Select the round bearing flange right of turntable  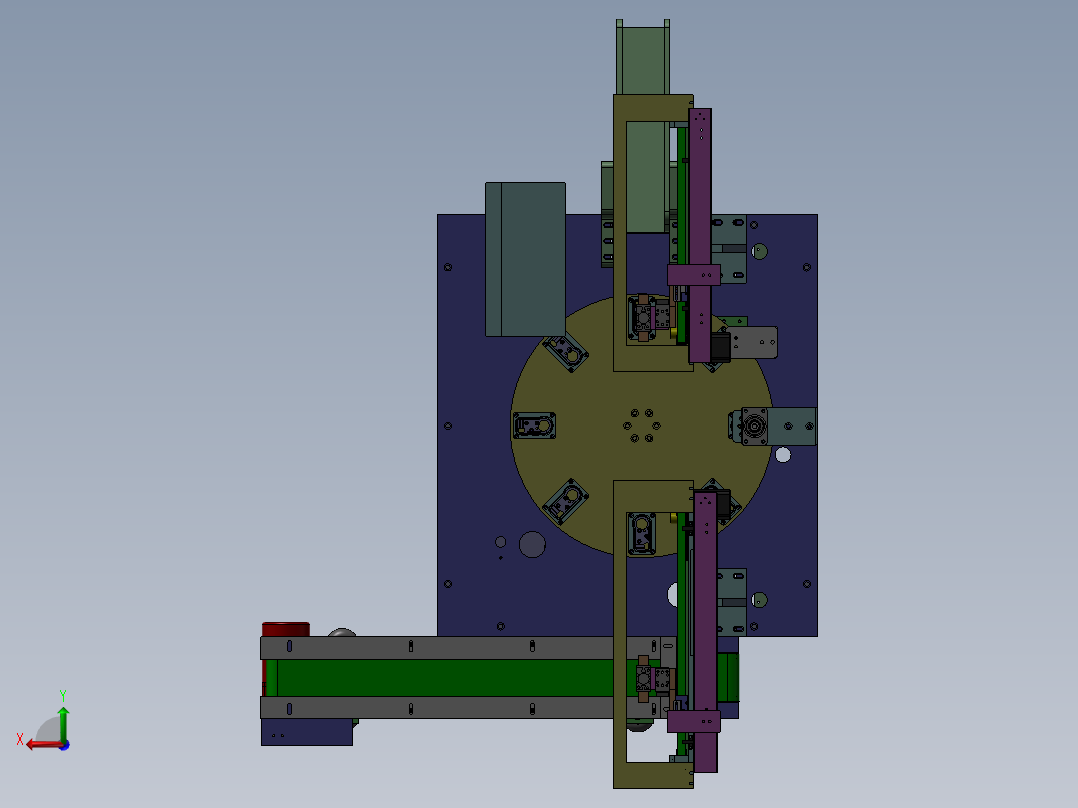pos(754,426)
